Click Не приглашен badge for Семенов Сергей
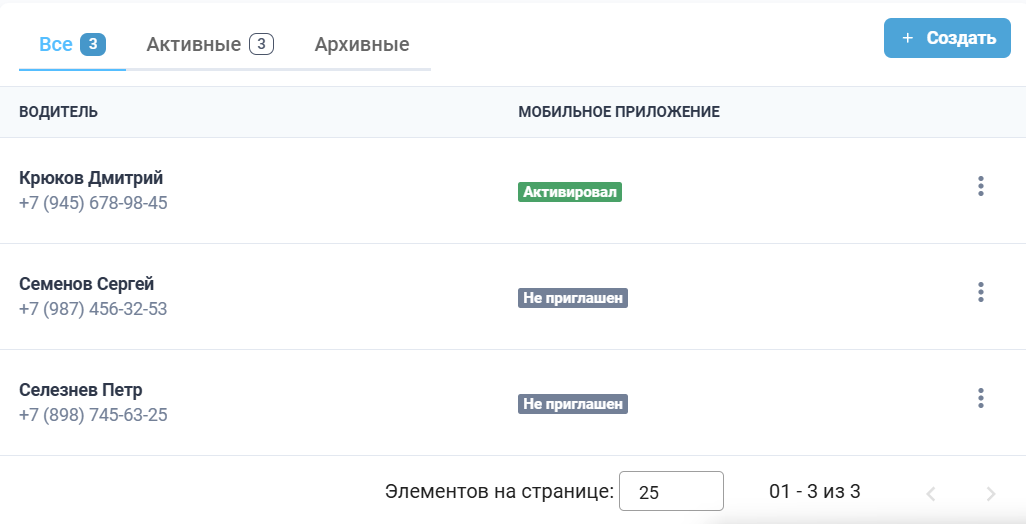This screenshot has height=524, width=1026. (573, 298)
